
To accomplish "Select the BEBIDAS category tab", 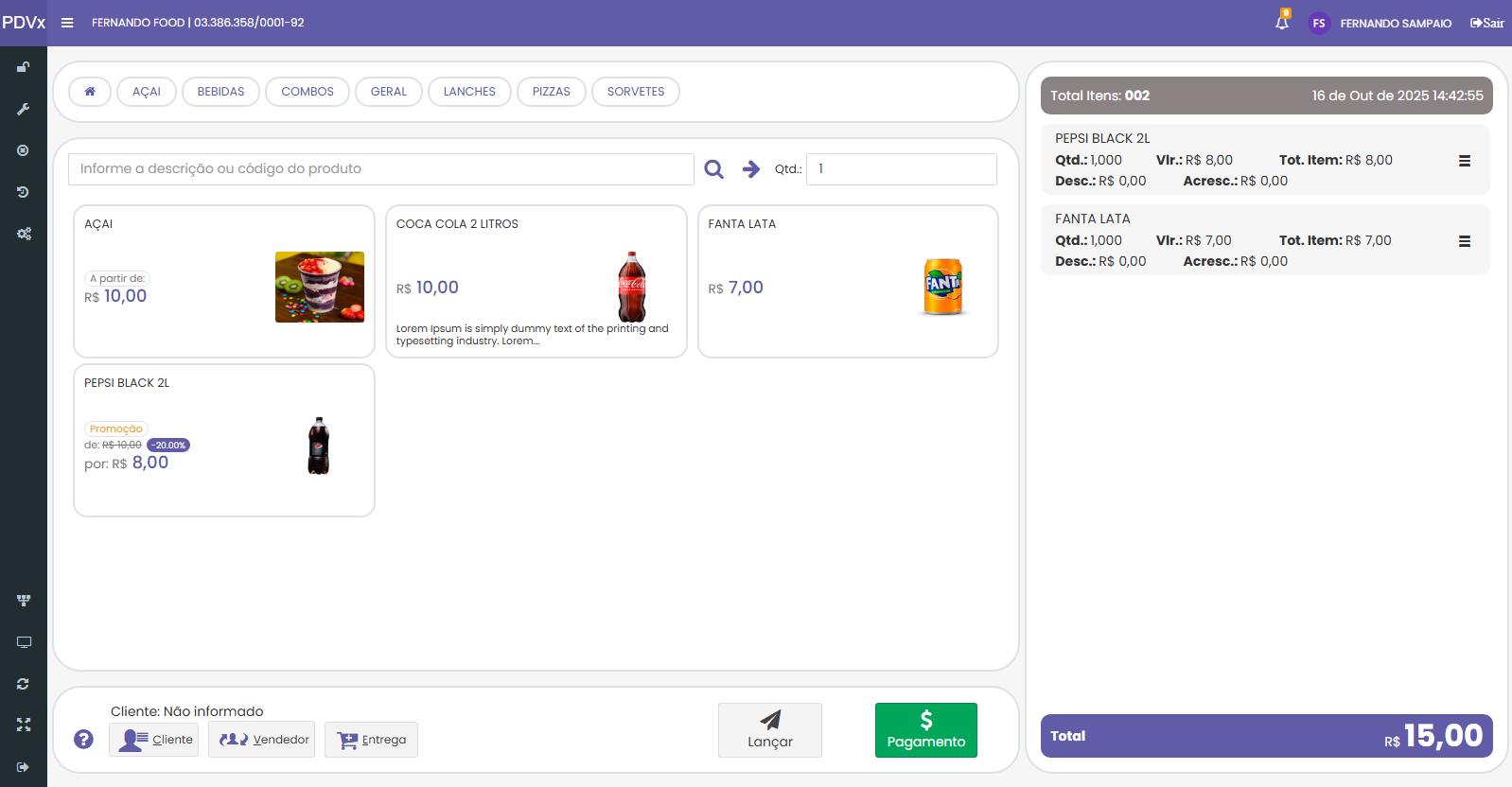I will tap(220, 92).
